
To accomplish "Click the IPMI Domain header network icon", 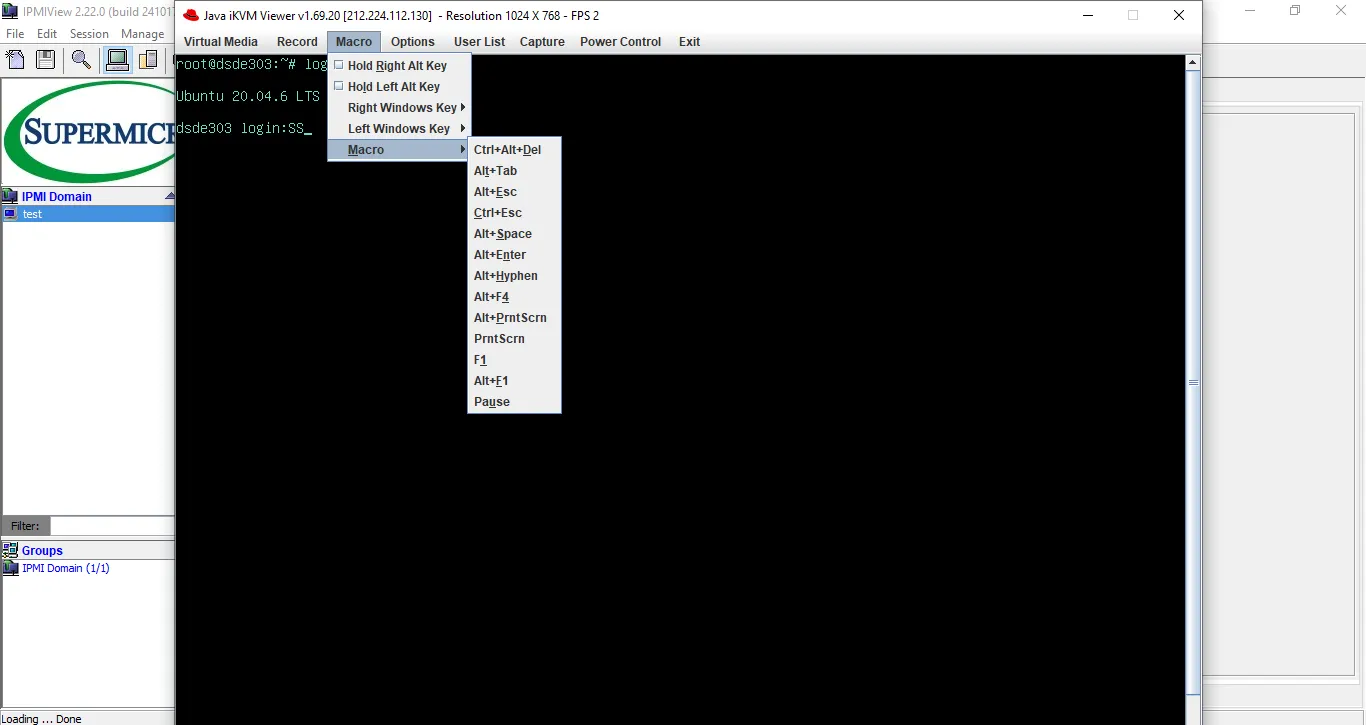I will pyautogui.click(x=10, y=196).
